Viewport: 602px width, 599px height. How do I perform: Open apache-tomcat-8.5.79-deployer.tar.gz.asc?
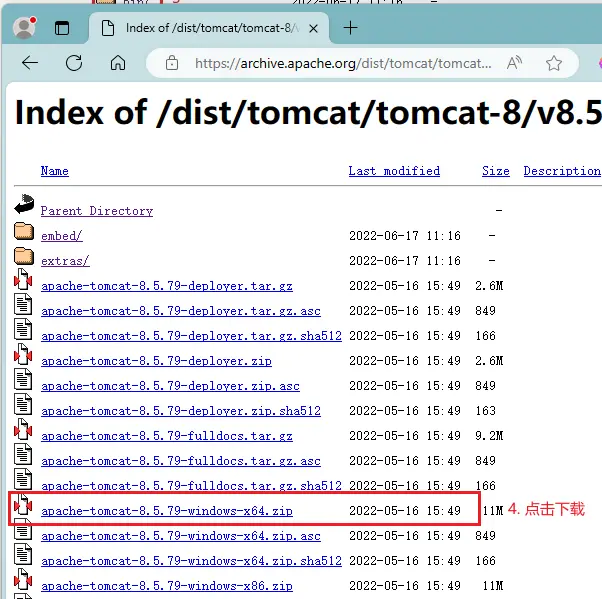181,311
